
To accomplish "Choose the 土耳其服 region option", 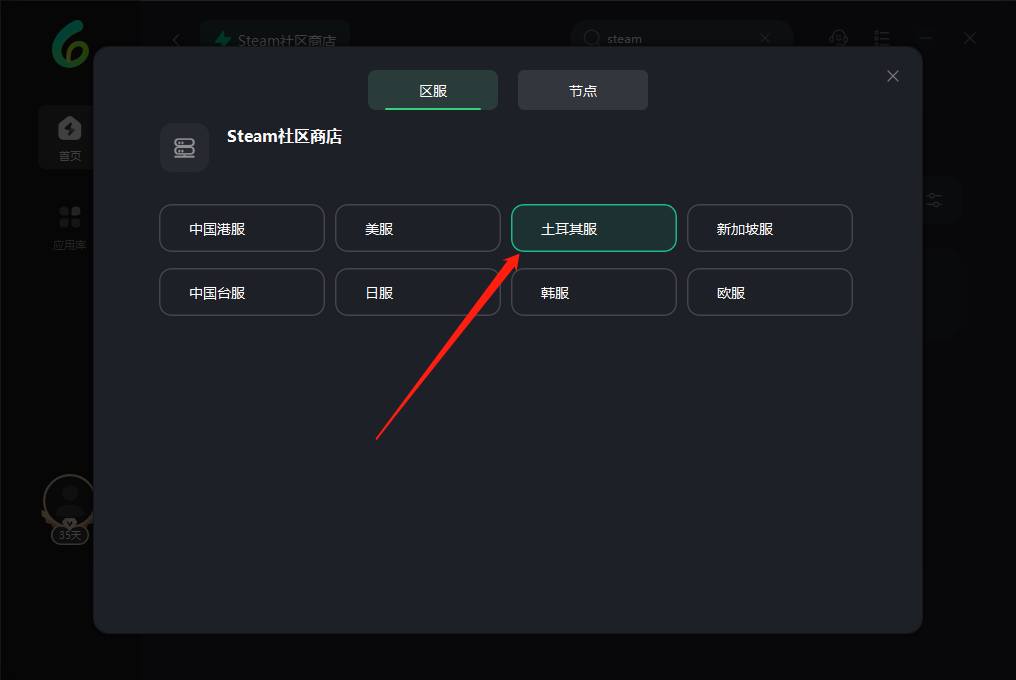I will pyautogui.click(x=594, y=228).
